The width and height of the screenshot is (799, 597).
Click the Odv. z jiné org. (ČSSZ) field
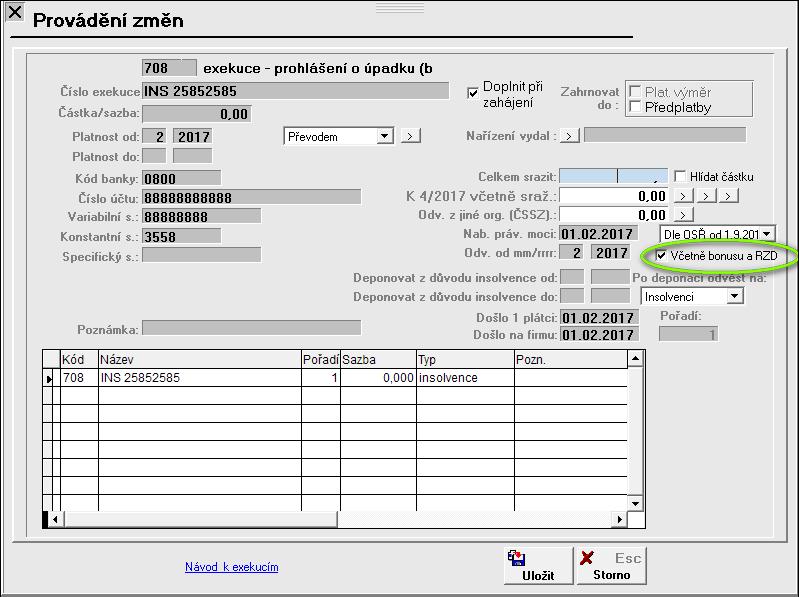pos(614,214)
